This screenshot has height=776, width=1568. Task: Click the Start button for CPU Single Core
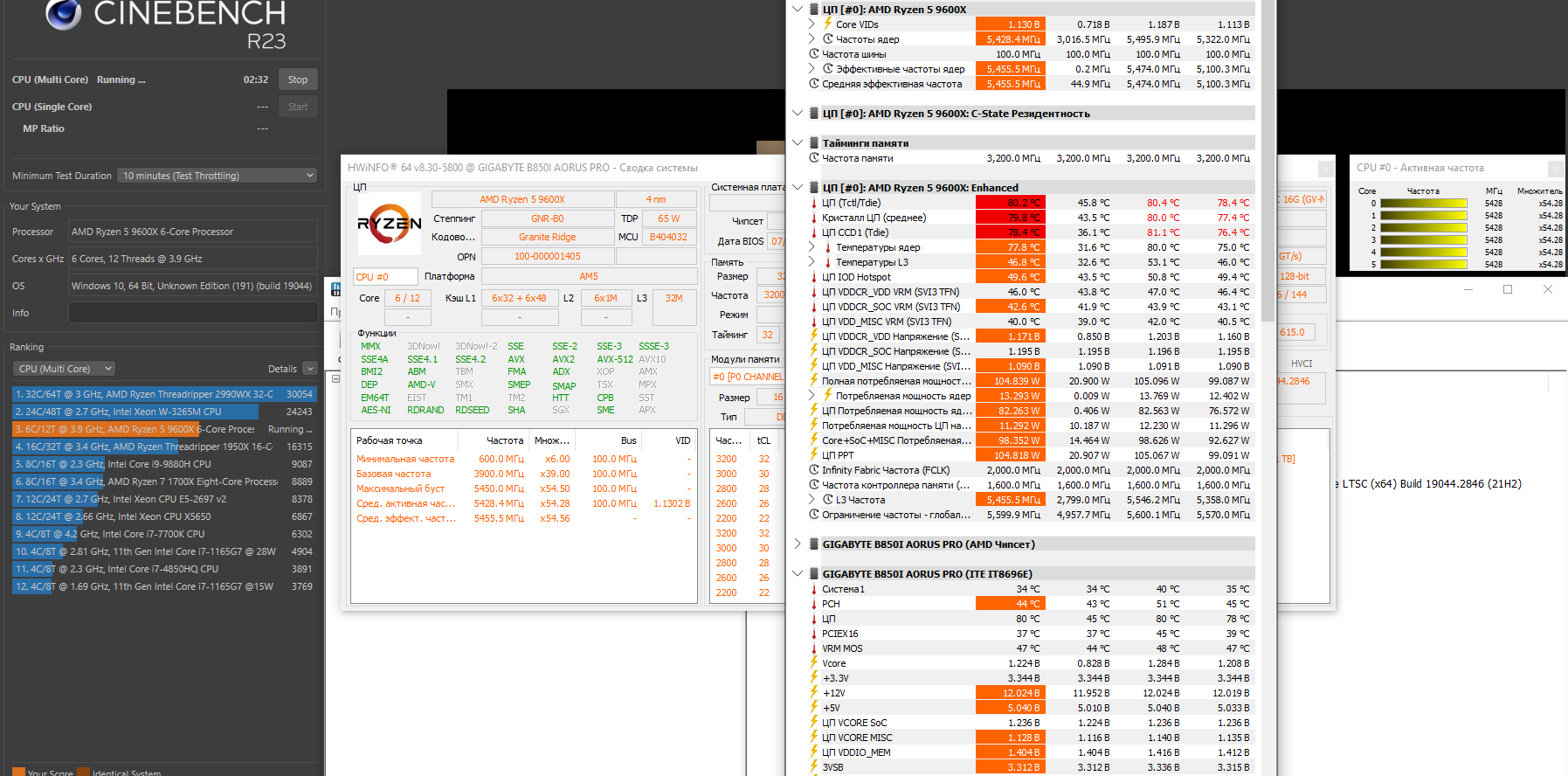298,107
